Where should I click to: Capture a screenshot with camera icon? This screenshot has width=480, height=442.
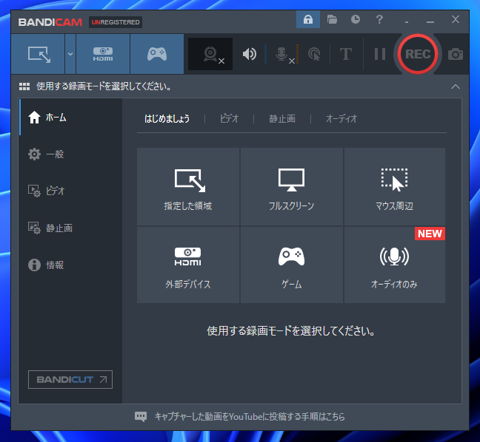pyautogui.click(x=455, y=54)
